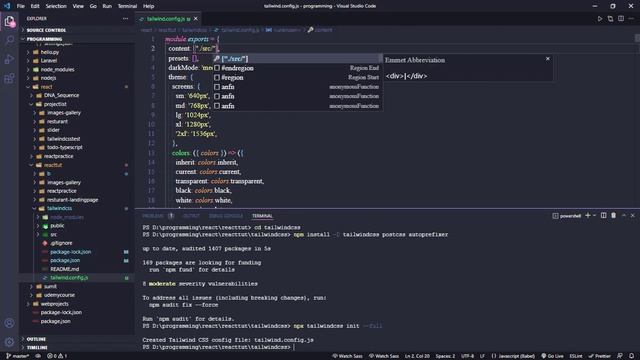Image resolution: width=640 pixels, height=360 pixels.
Task: Open the Edit menu
Action: pos(35,6)
